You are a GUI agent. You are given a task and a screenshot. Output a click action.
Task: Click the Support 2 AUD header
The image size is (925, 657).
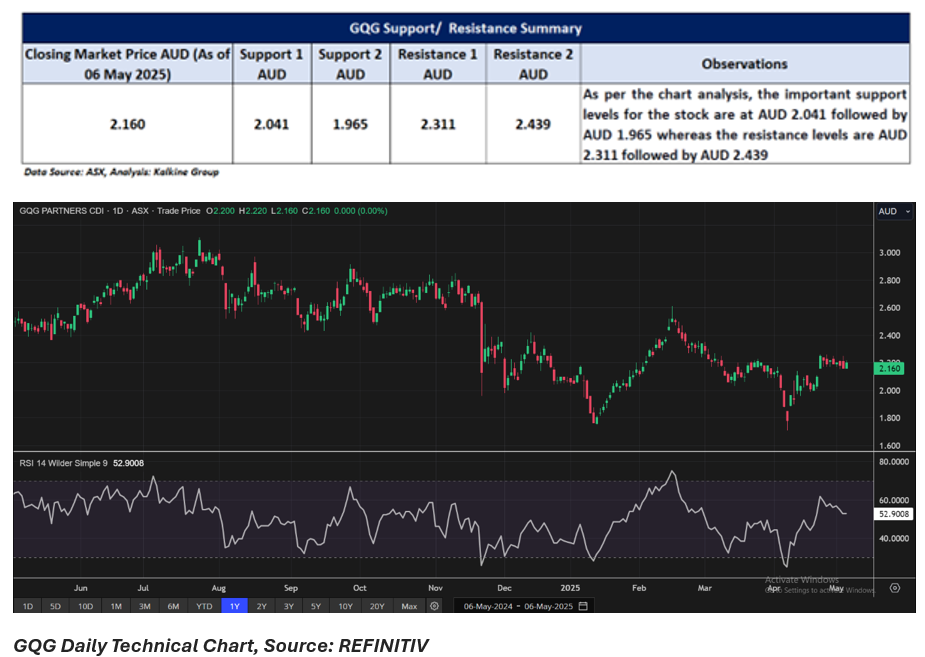coord(350,64)
